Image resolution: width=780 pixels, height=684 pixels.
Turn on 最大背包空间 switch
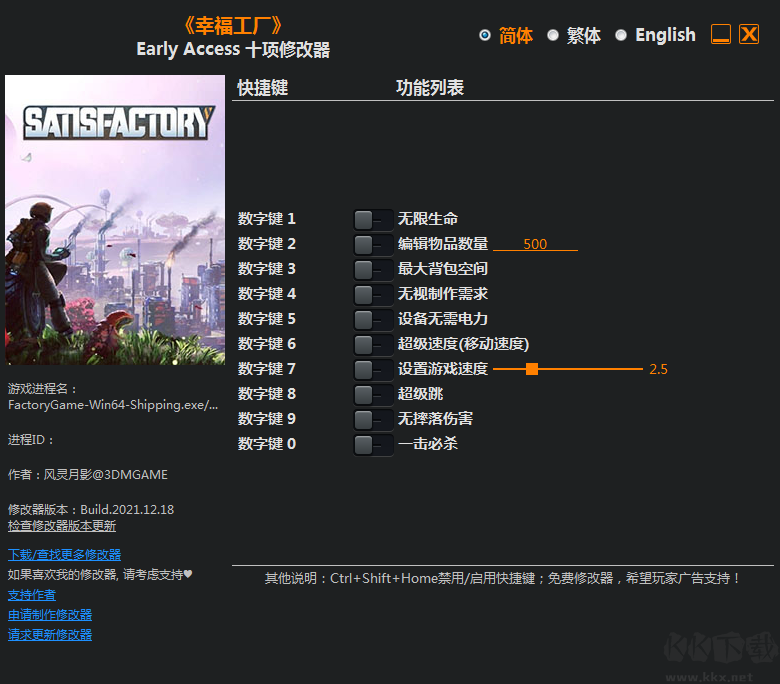pos(373,270)
